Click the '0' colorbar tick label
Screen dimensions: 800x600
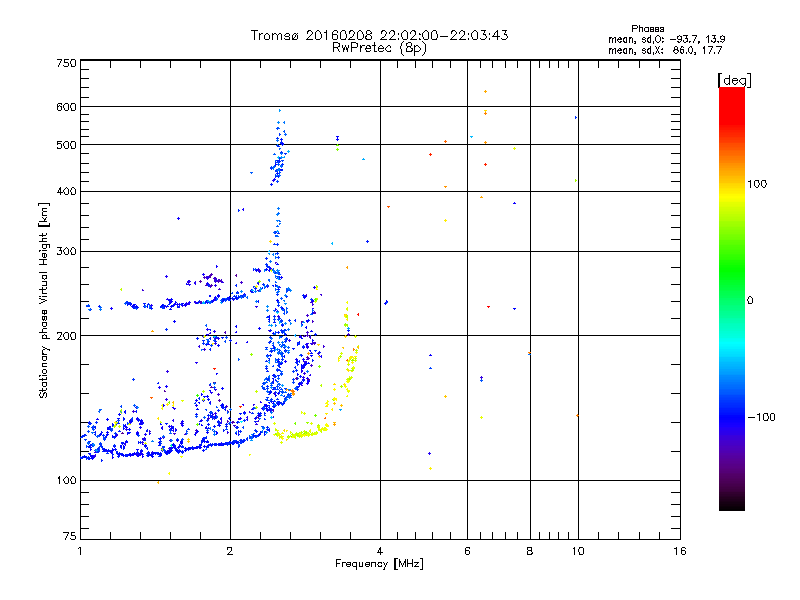click(750, 301)
